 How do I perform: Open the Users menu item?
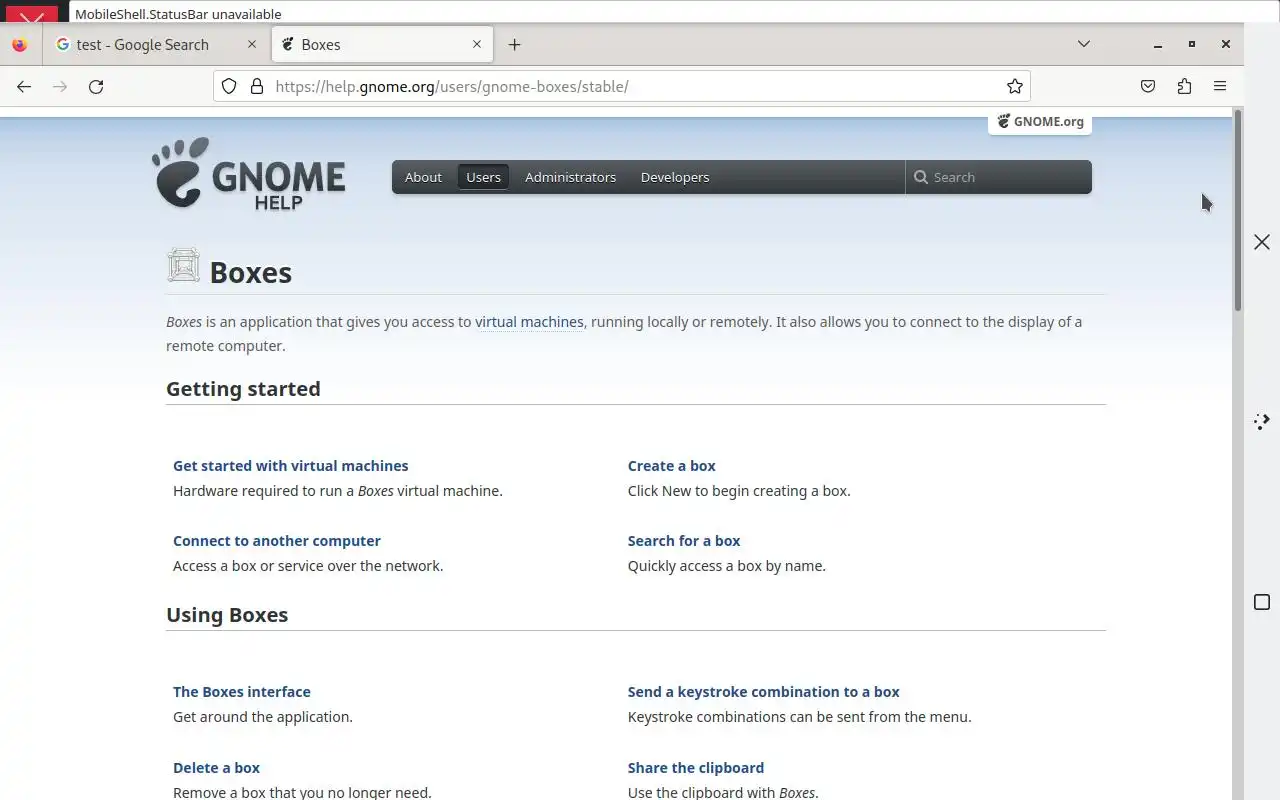click(x=483, y=177)
